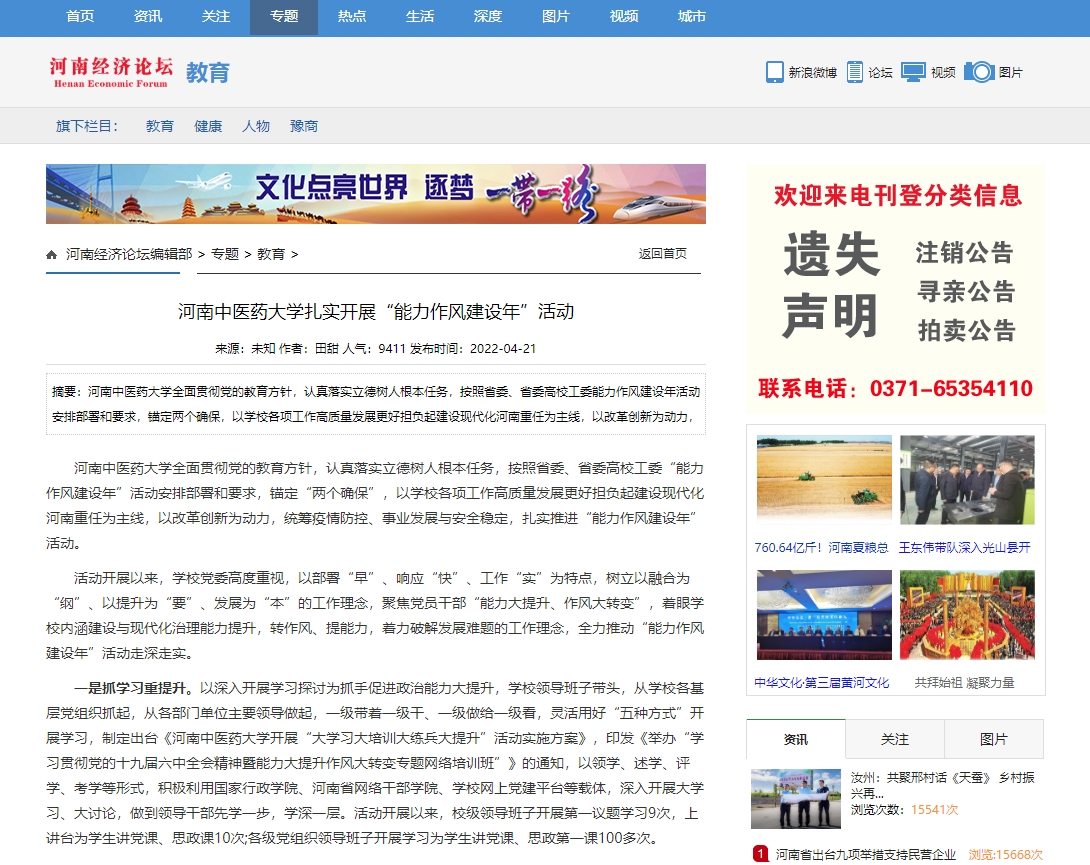This screenshot has width=1090, height=865.
Task: Click the Sina Weibo tablet icon
Action: [x=774, y=72]
